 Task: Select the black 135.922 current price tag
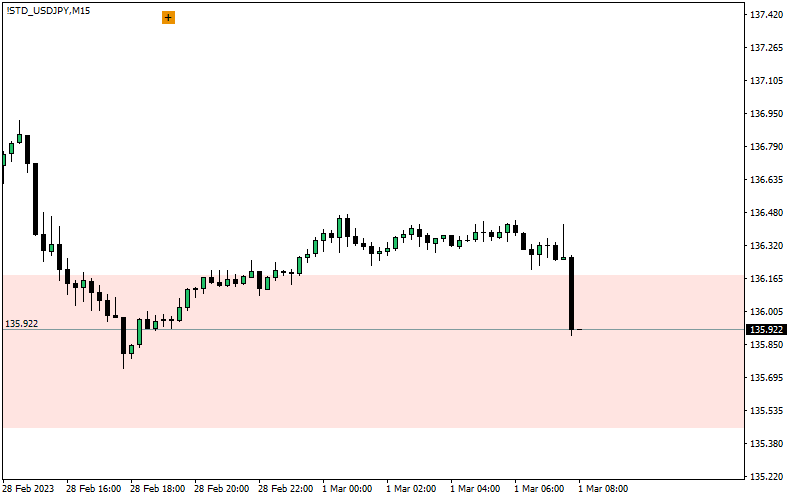coord(766,329)
